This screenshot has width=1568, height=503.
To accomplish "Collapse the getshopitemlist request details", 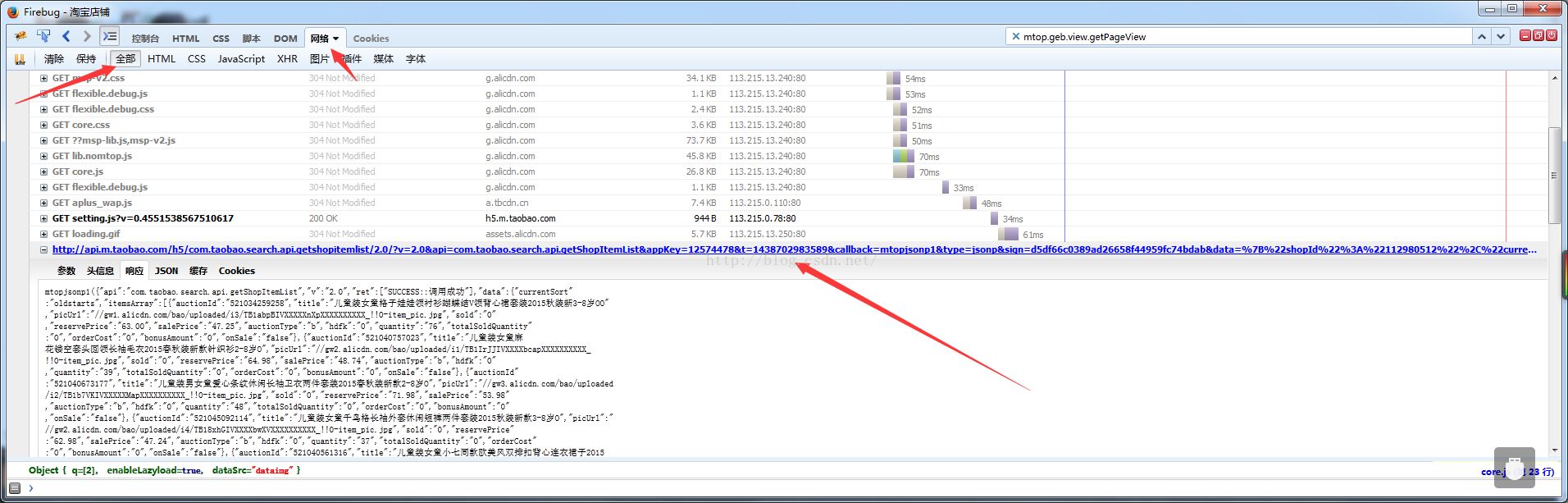I will pos(43,249).
